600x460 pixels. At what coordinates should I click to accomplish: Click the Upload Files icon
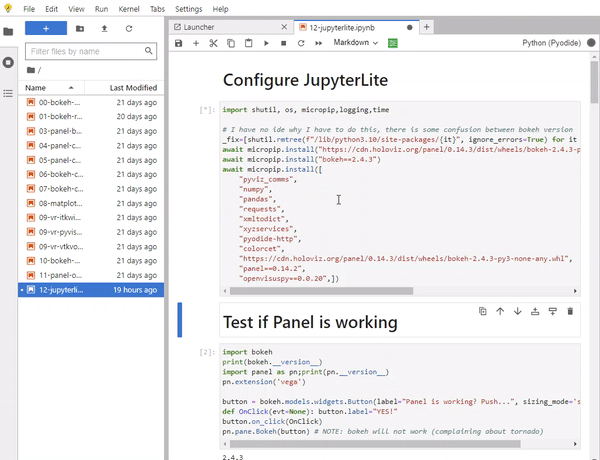[x=104, y=28]
